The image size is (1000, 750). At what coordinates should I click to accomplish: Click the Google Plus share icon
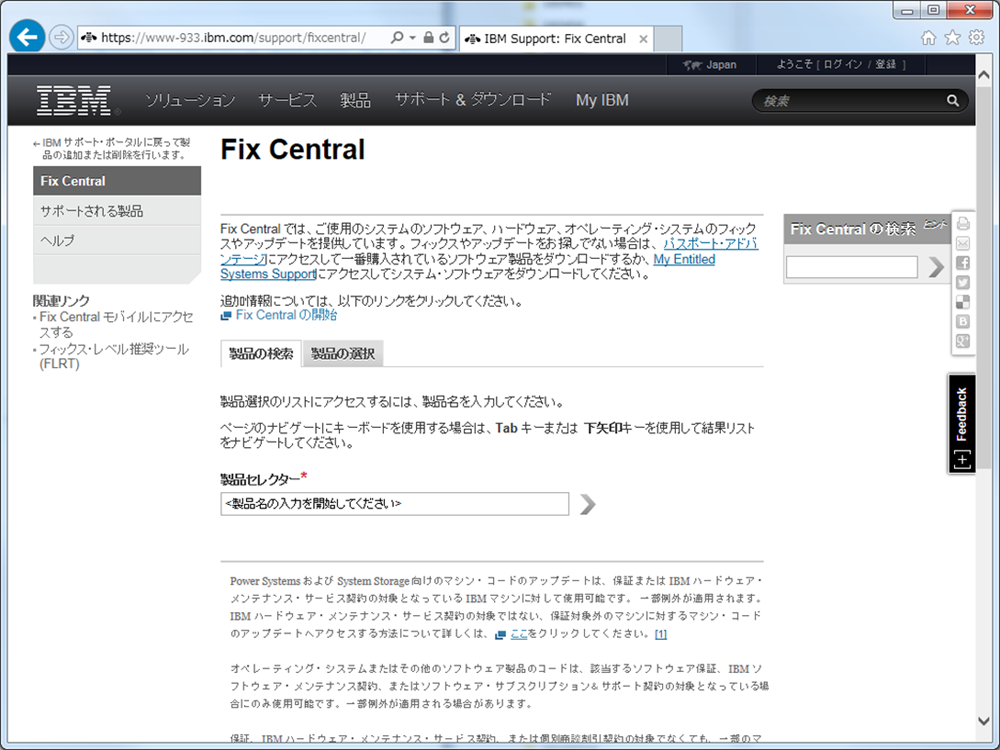(x=963, y=342)
